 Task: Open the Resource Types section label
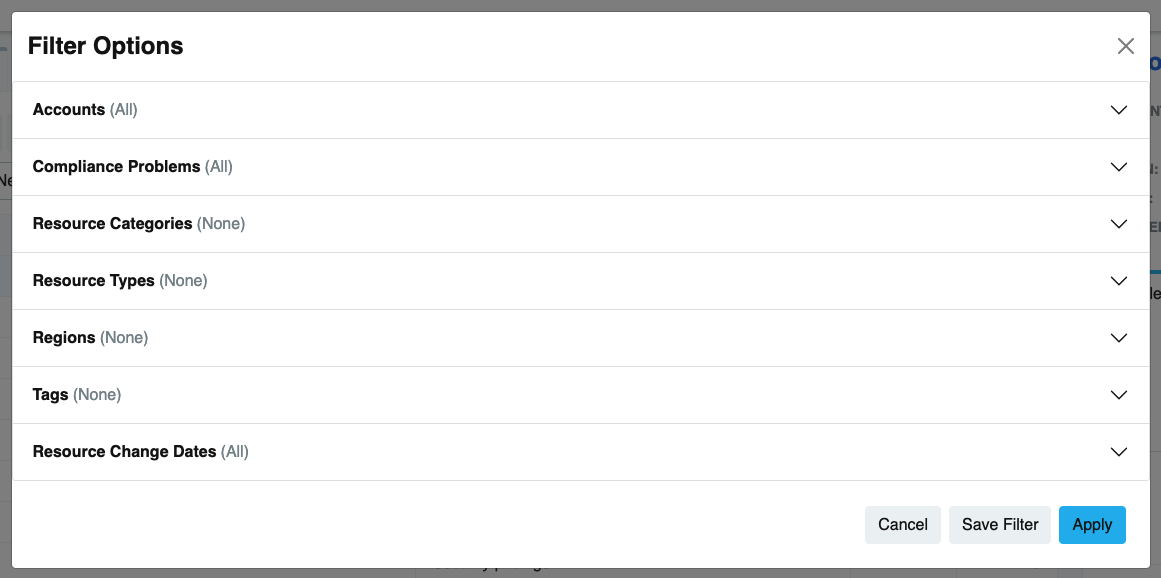(93, 281)
